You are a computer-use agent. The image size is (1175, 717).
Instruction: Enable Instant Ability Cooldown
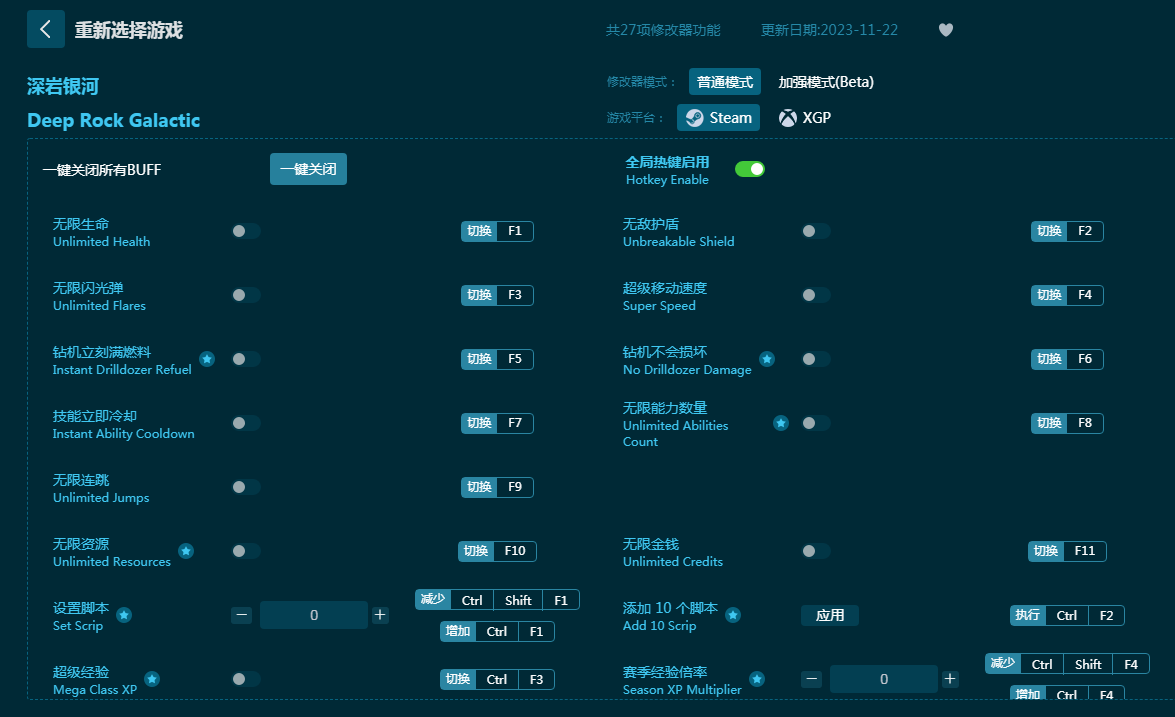tap(246, 423)
